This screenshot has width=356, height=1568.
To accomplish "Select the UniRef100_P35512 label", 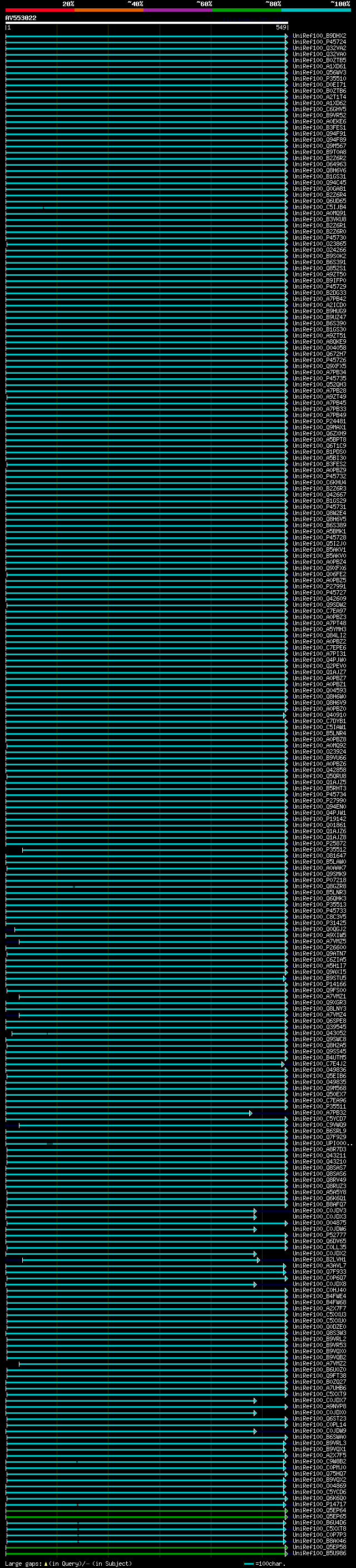I will pos(319,850).
